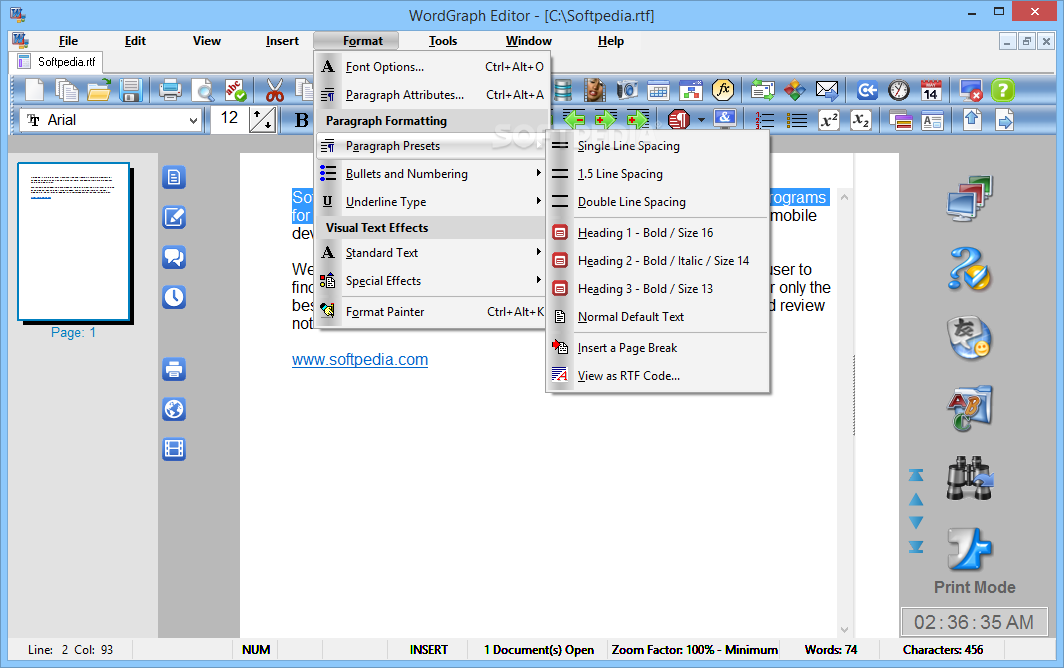Viewport: 1064px width, 668px height.
Task: Click the sidebar round clock icon
Action: 174,297
